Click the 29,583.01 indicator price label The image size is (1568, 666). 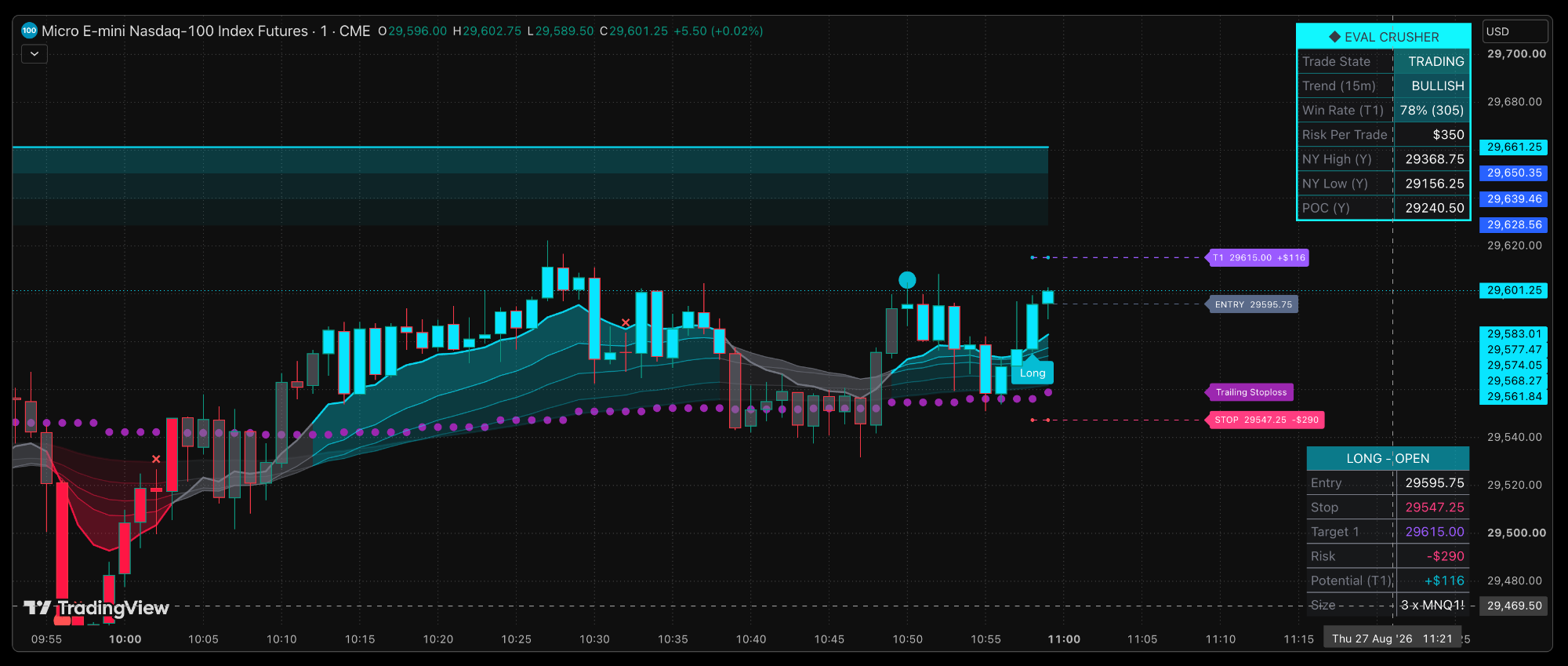(x=1513, y=333)
